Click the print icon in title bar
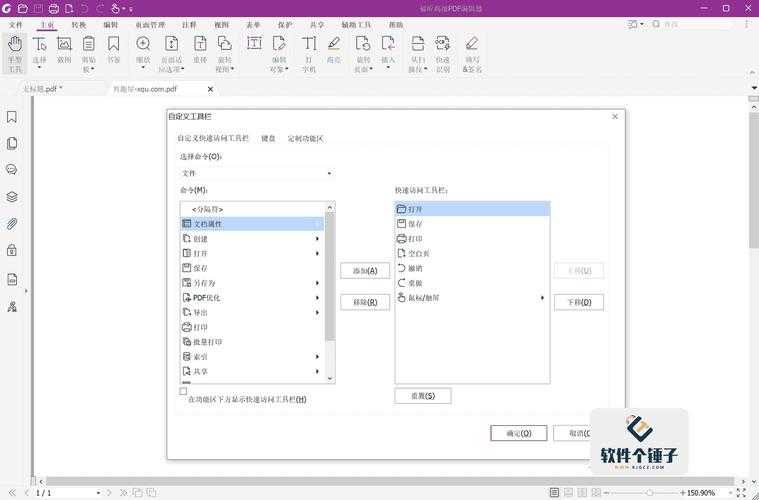759x500 pixels. (52, 8)
